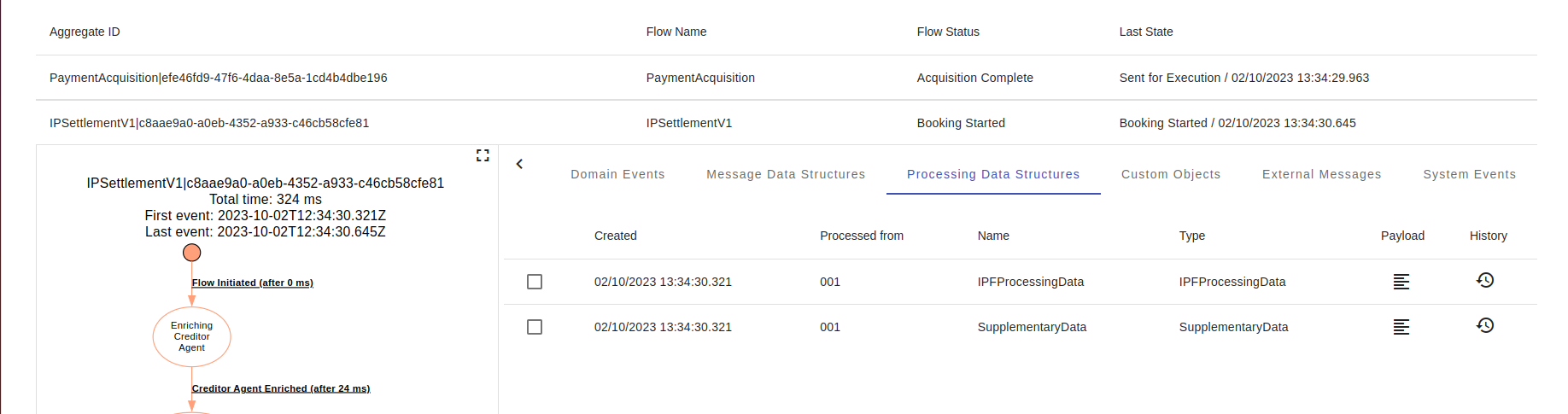Switch to the Domain Events tab
The image size is (1568, 414).
coord(617,174)
